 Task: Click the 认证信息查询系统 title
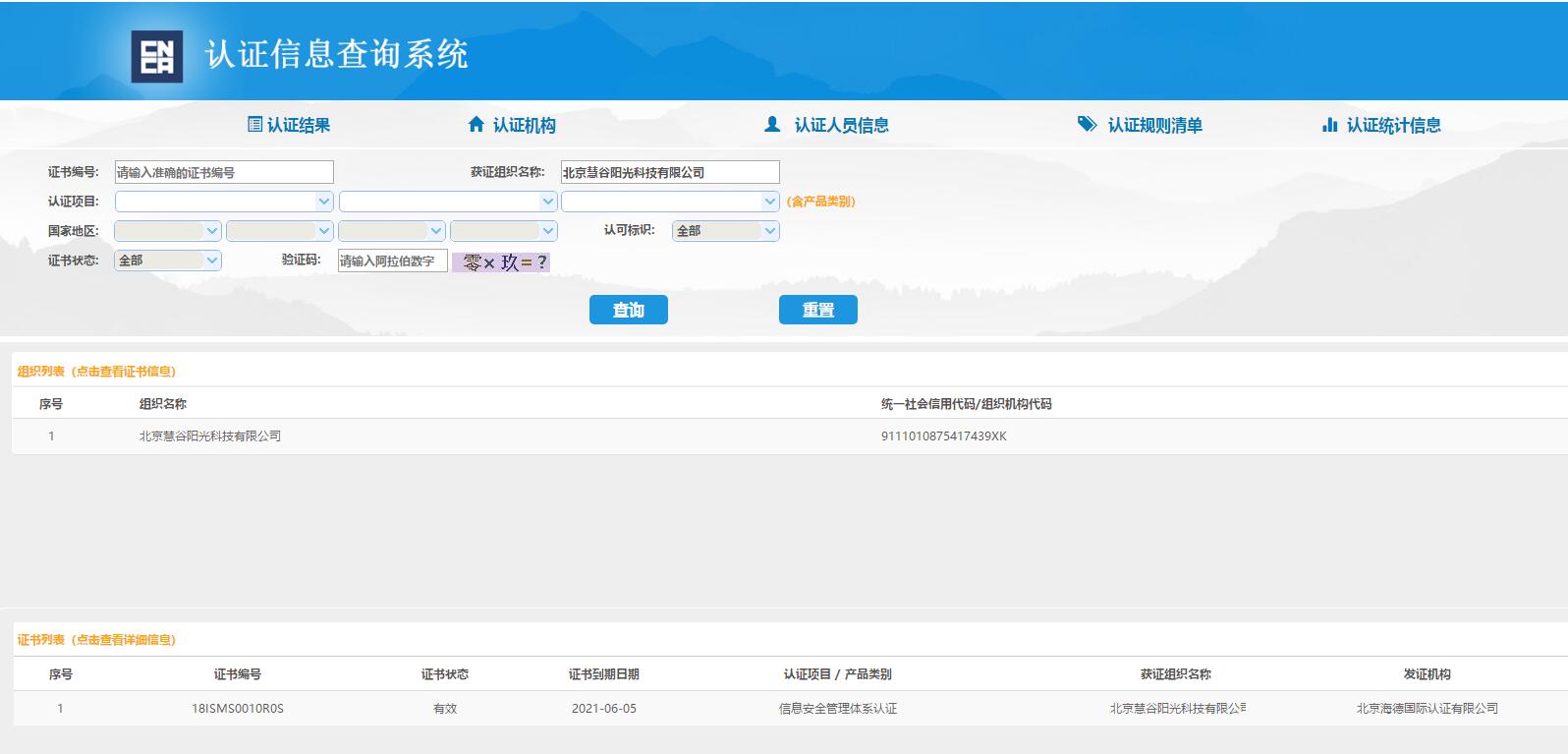pyautogui.click(x=337, y=54)
